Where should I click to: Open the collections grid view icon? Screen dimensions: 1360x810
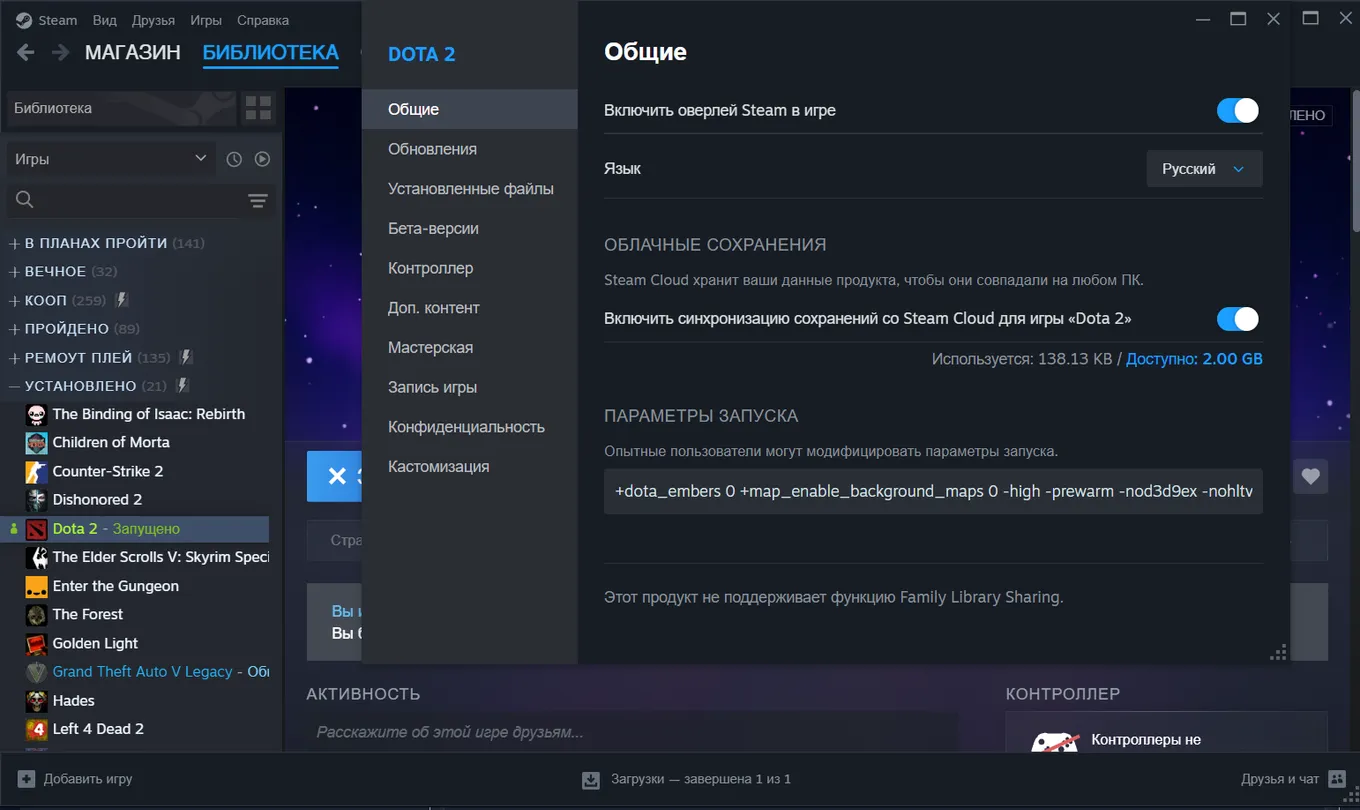pos(258,108)
